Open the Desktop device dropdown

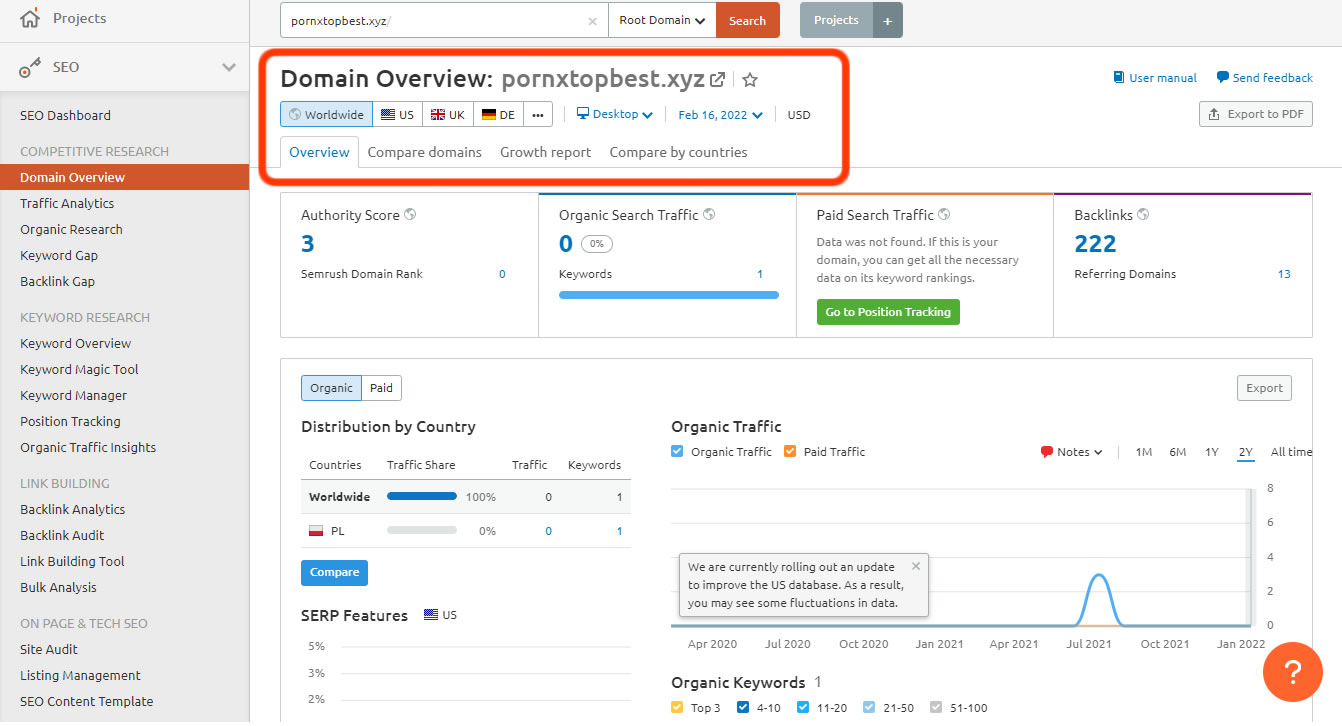tap(615, 114)
